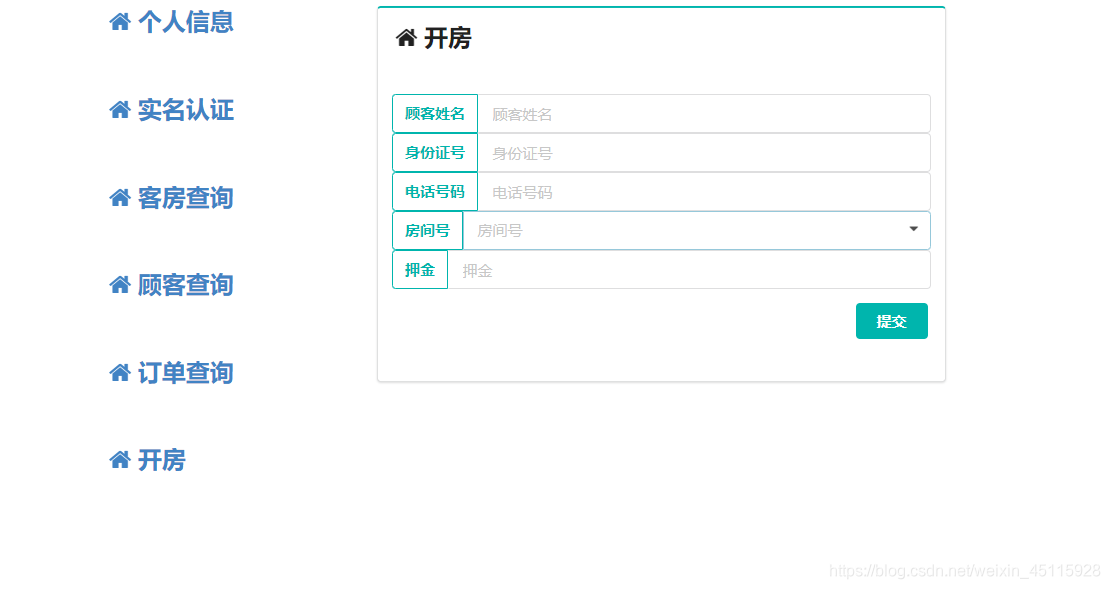Click the house icon beside 开房 in sidebar
Screen dimensions: 1110x589
(x=119, y=459)
